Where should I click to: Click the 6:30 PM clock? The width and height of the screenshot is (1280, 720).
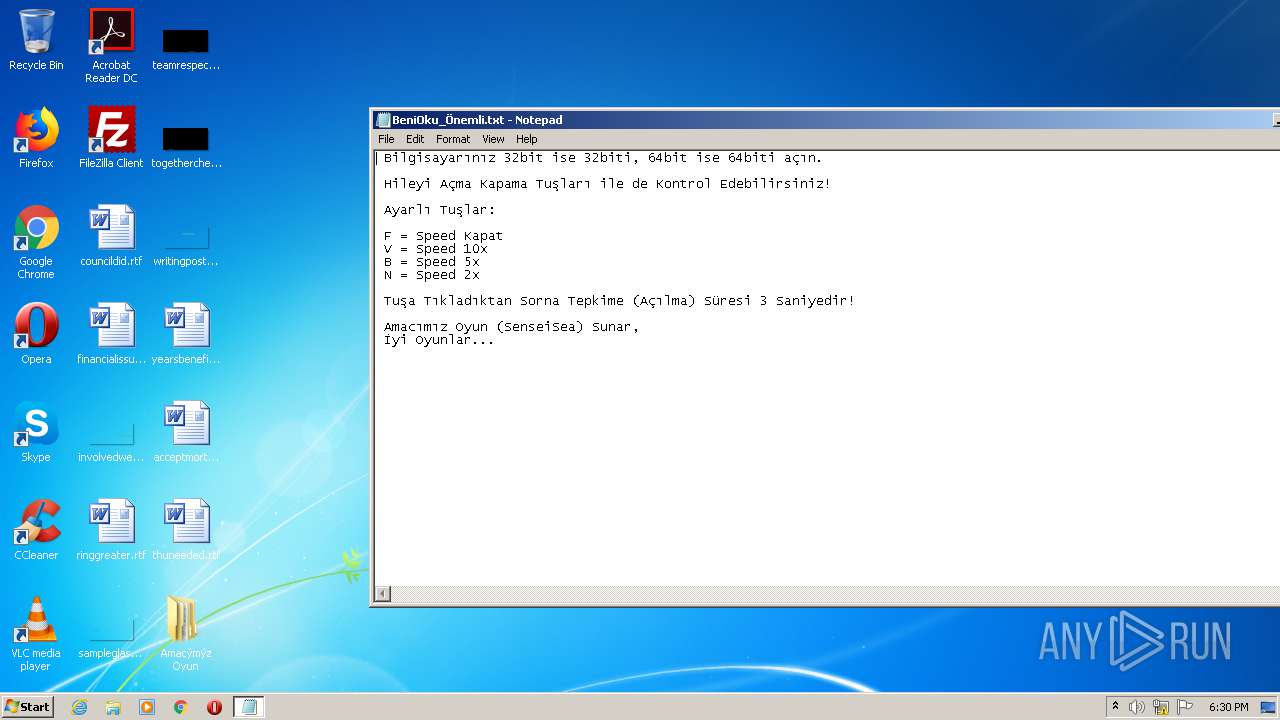(x=1228, y=707)
